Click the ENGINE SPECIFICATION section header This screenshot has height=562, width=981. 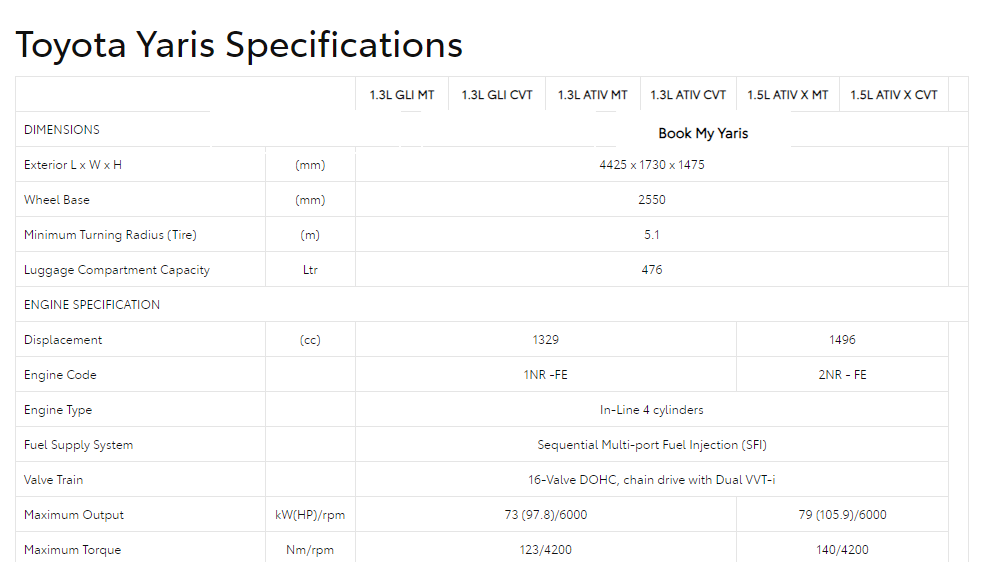click(92, 305)
